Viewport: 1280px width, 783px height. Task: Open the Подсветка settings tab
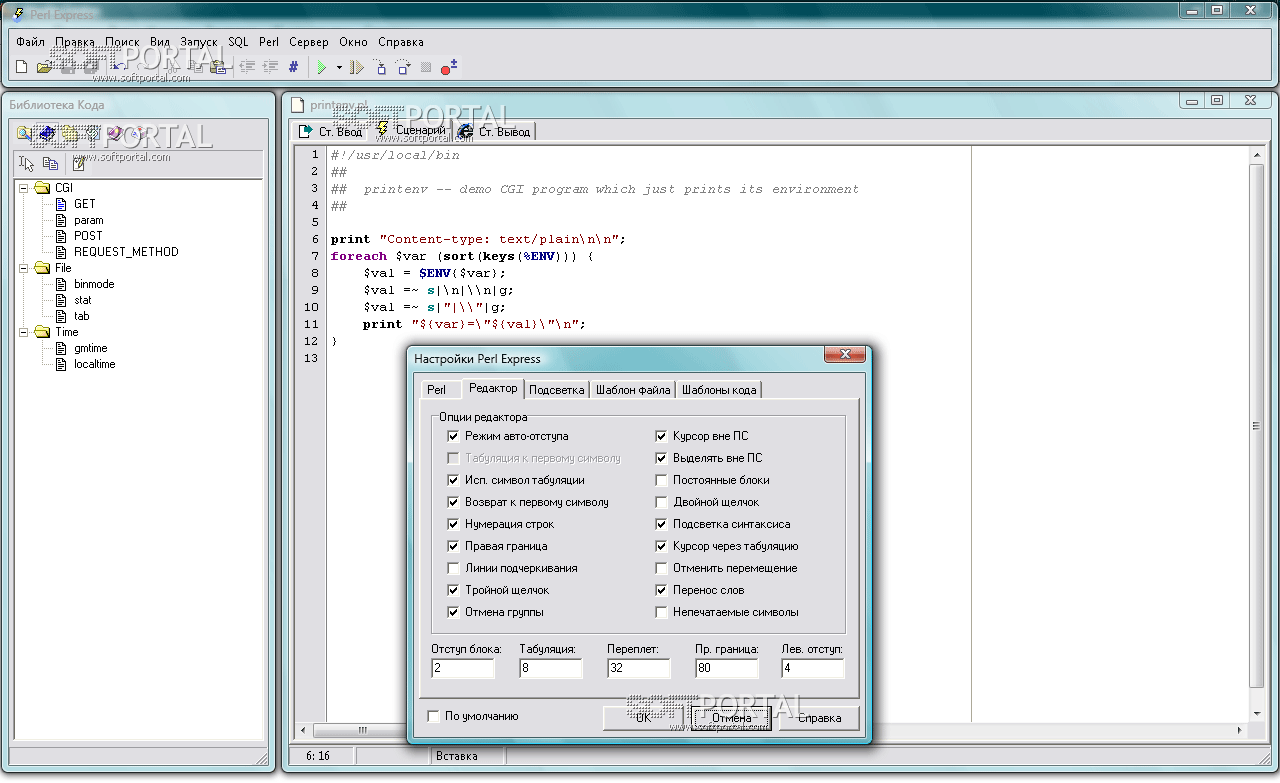click(x=556, y=390)
